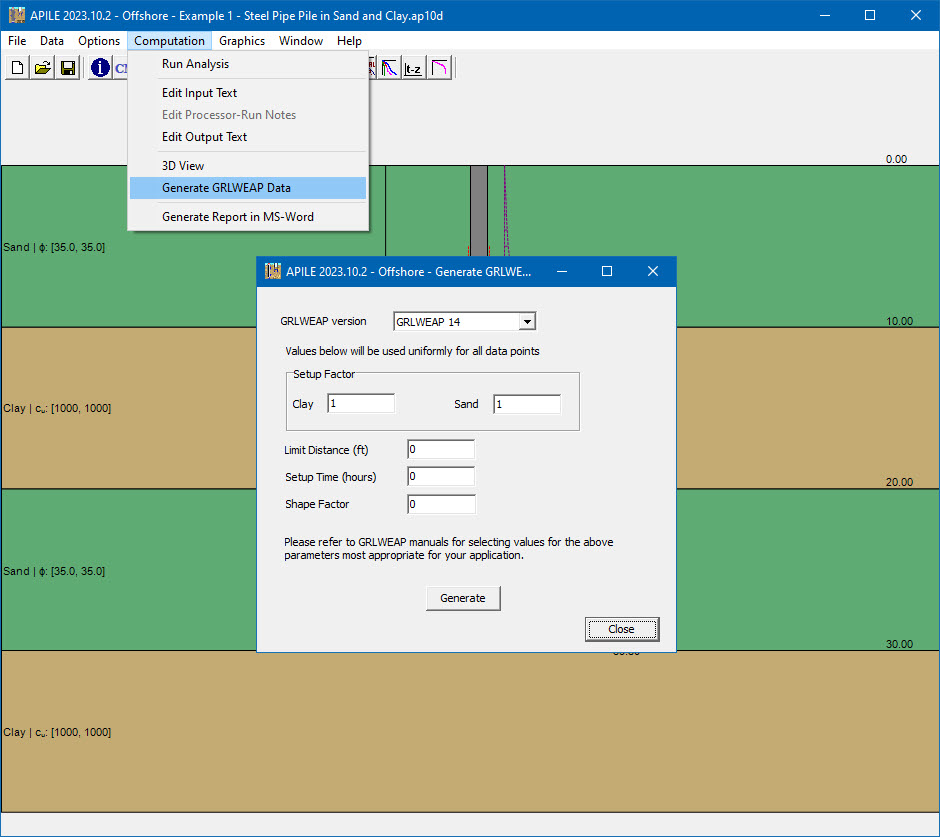Image resolution: width=940 pixels, height=837 pixels.
Task: Create a new file using the toolbar icon
Action: [x=17, y=67]
